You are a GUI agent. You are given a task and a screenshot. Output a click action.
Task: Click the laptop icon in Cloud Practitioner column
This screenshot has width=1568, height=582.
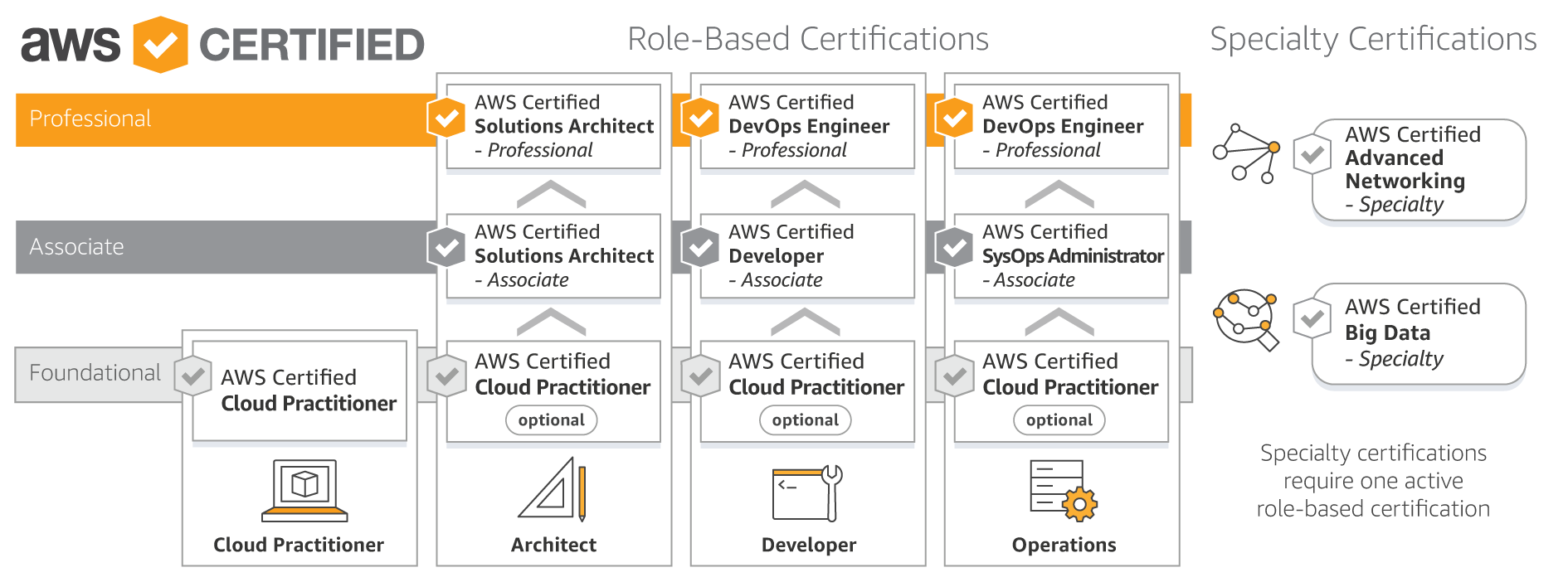tap(304, 490)
